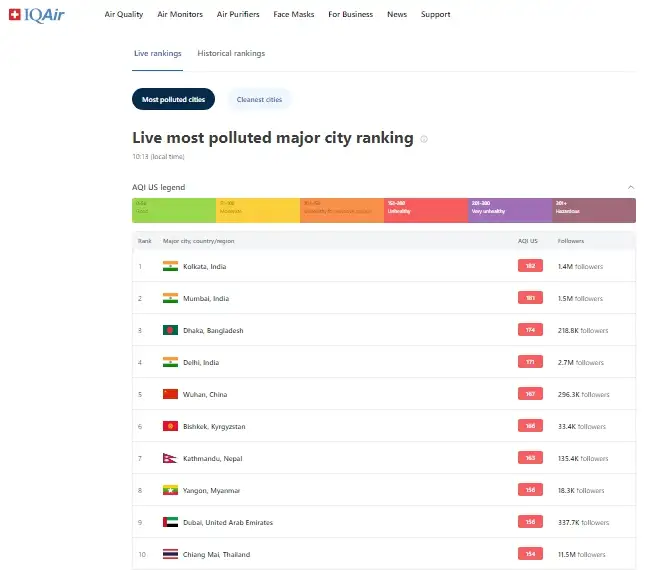Viewport: 650px width, 570px height.
Task: Click the green Good legend swatch
Action: pos(174,210)
